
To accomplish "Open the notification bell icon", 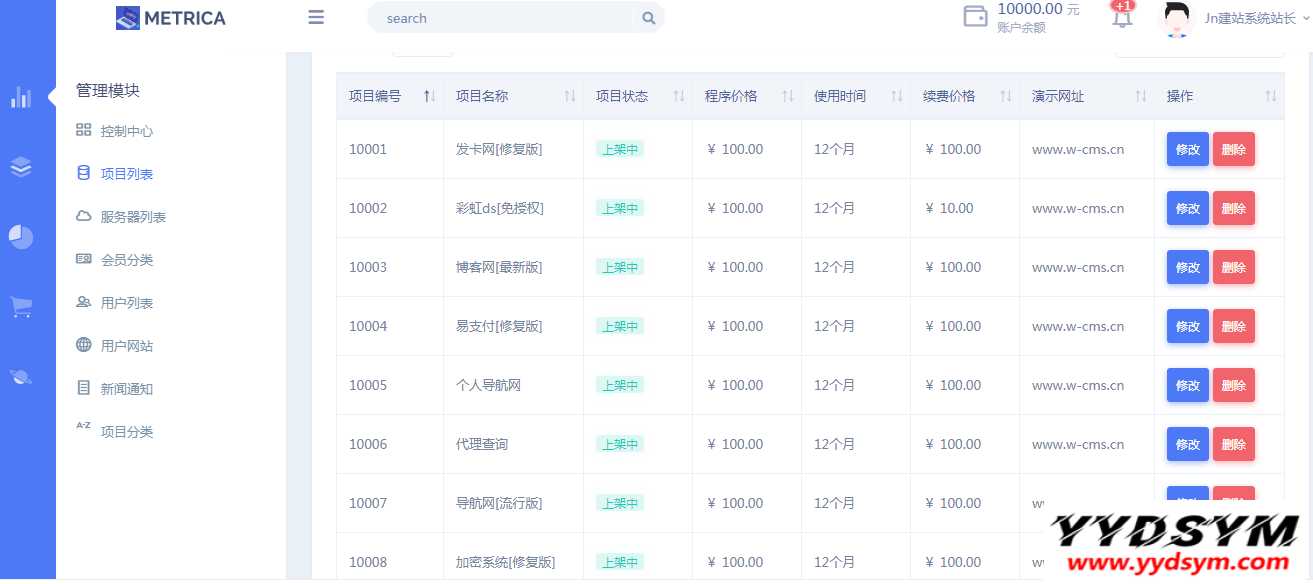I will pos(1122,16).
